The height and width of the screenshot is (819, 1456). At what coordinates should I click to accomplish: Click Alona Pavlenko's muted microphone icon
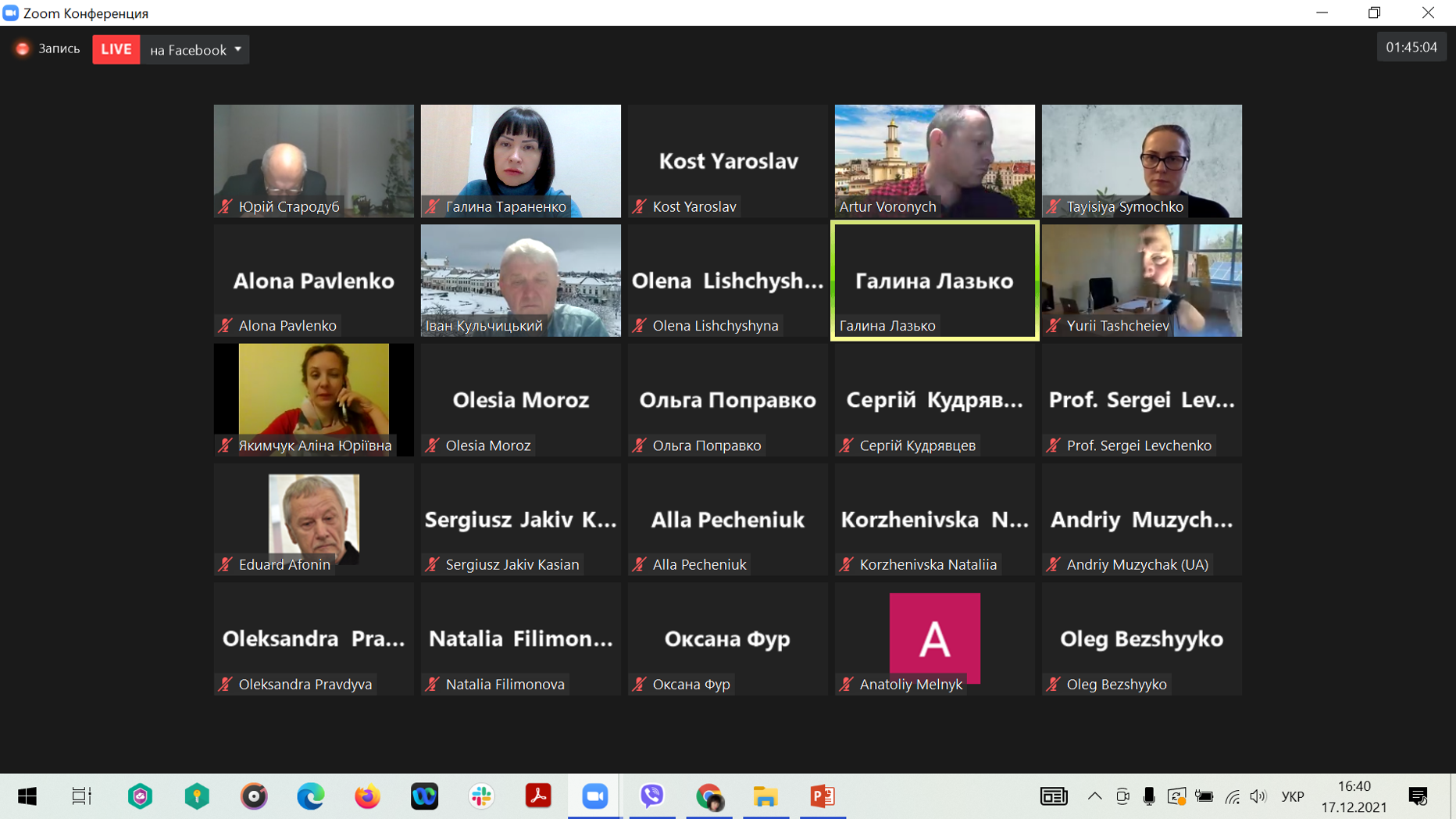click(226, 325)
